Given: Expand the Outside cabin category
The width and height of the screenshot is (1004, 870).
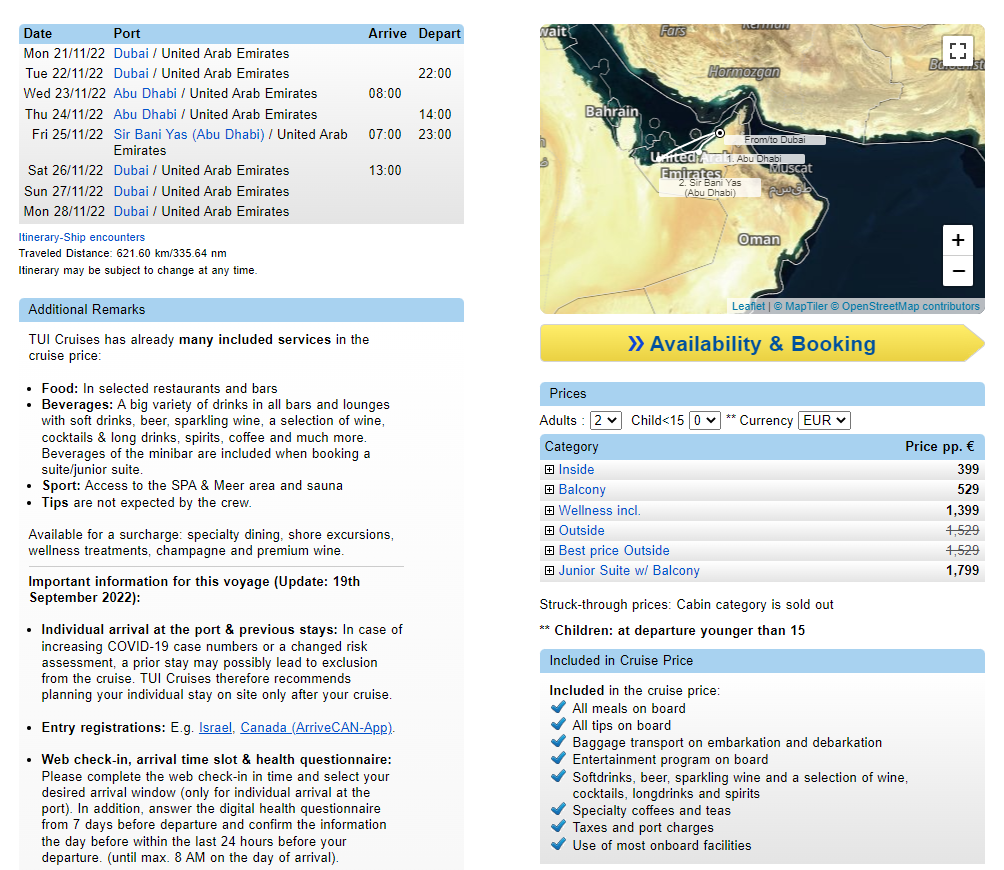Looking at the screenshot, I should [x=549, y=530].
